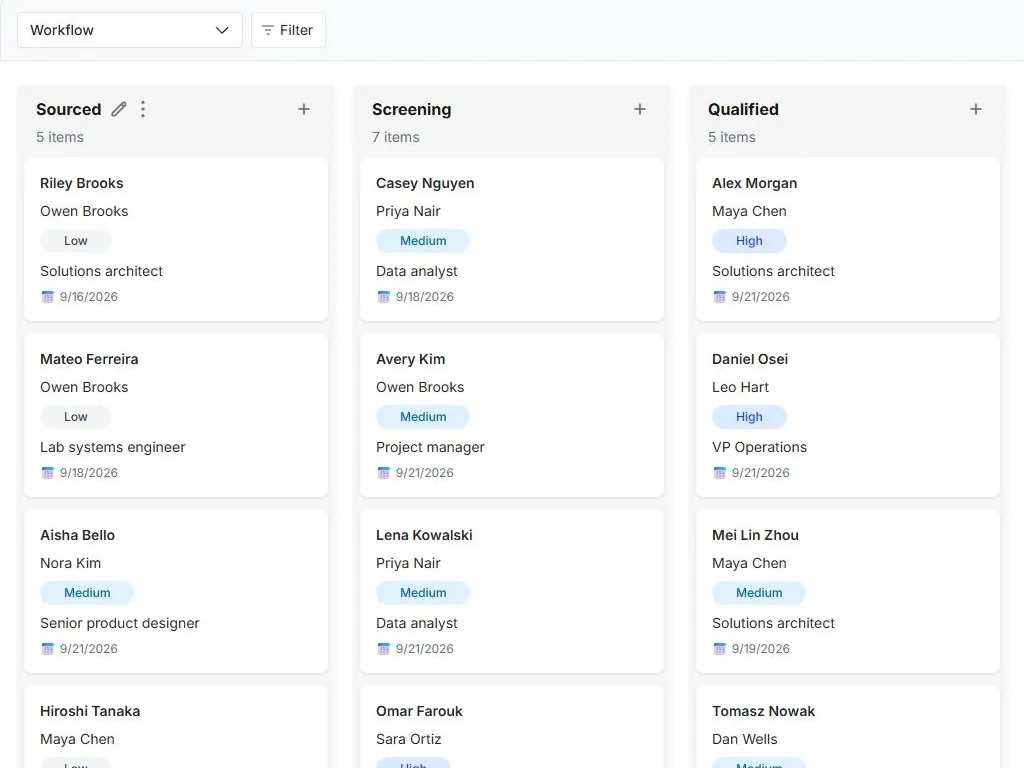Add a new item to Qualified column
Screen dimensions: 1024x768
click(x=976, y=109)
